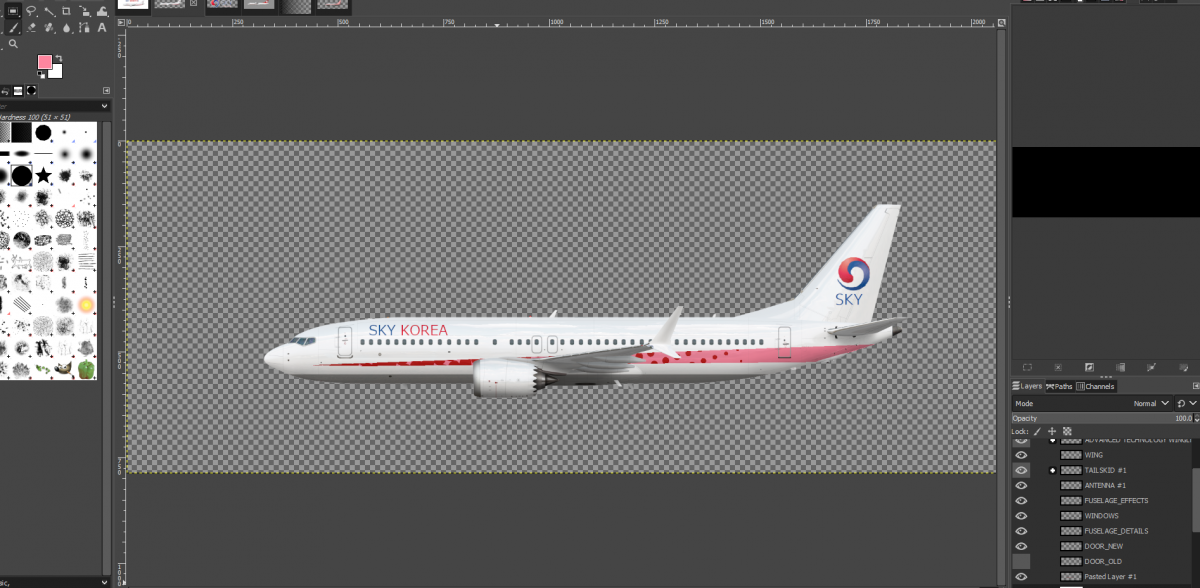Switch to the undo history tab

coord(5,91)
